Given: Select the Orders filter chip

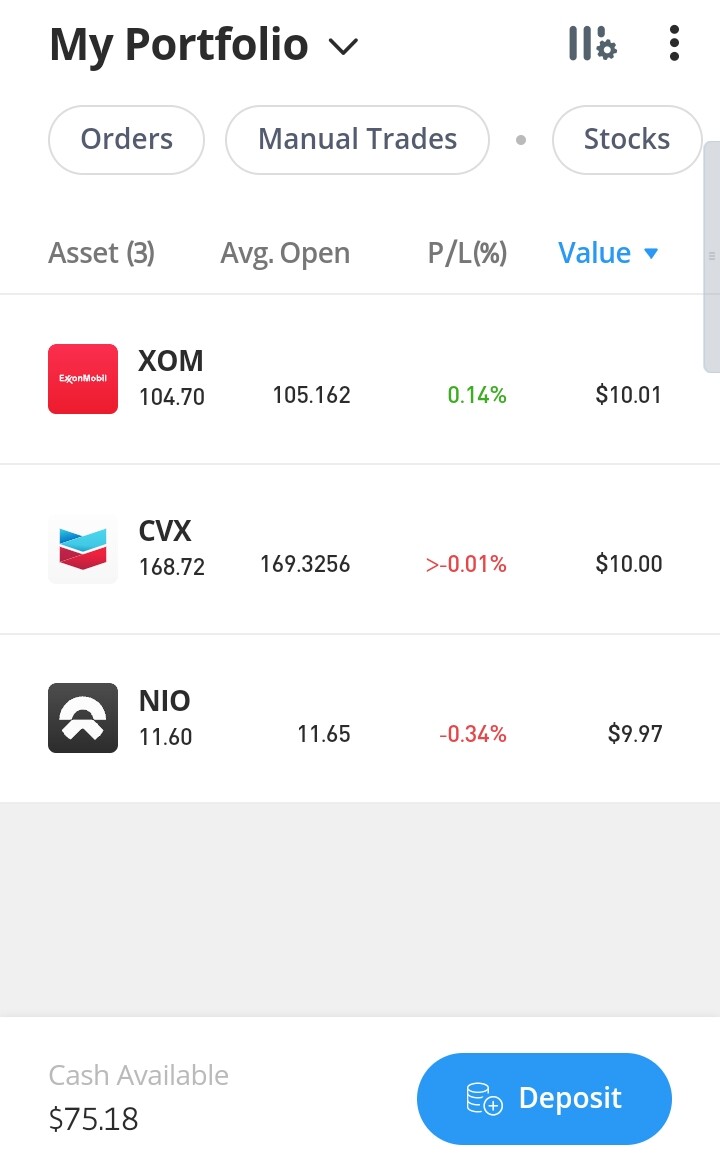Looking at the screenshot, I should pyautogui.click(x=126, y=140).
